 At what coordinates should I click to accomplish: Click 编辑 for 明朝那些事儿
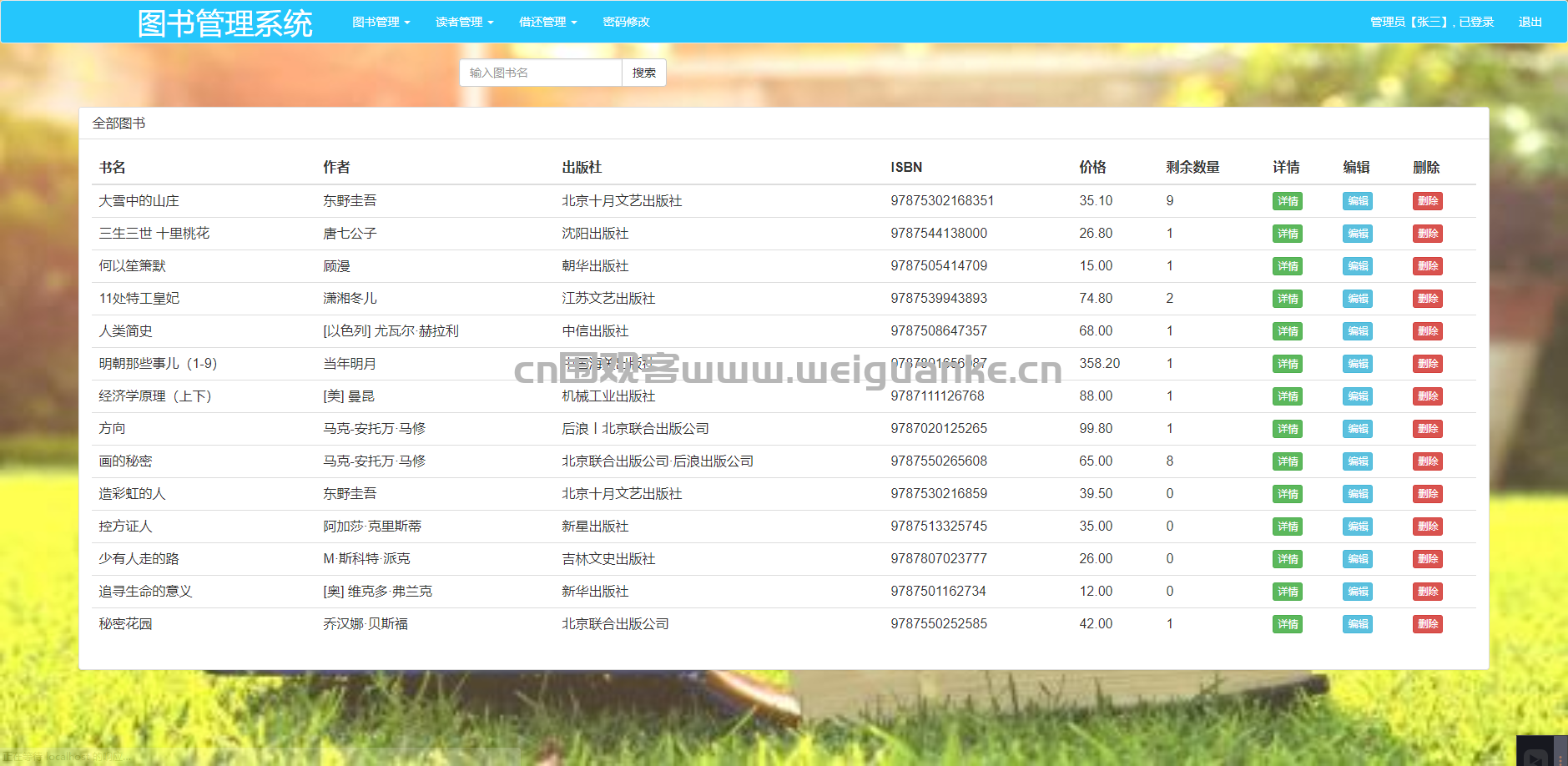1357,364
